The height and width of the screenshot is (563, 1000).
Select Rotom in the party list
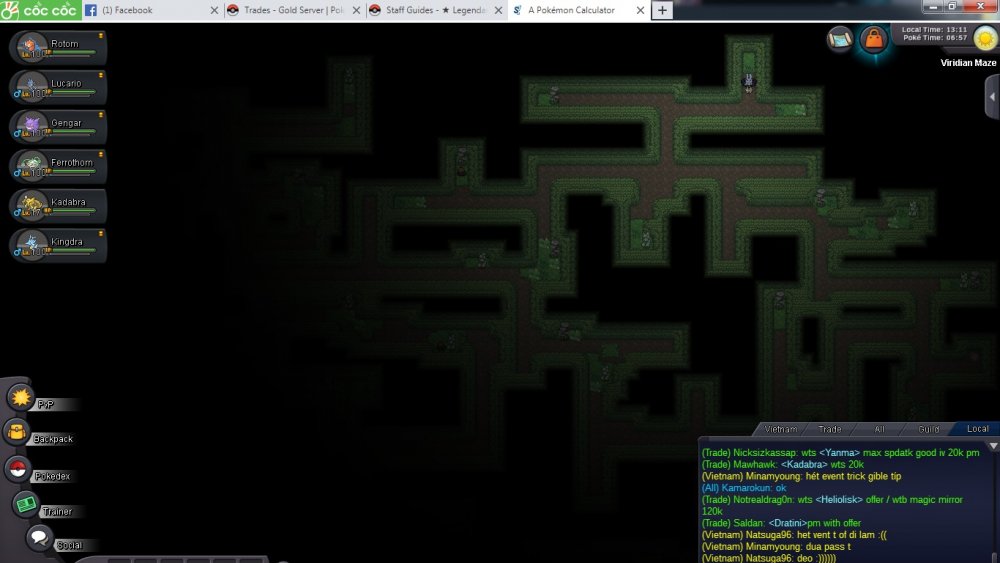58,47
